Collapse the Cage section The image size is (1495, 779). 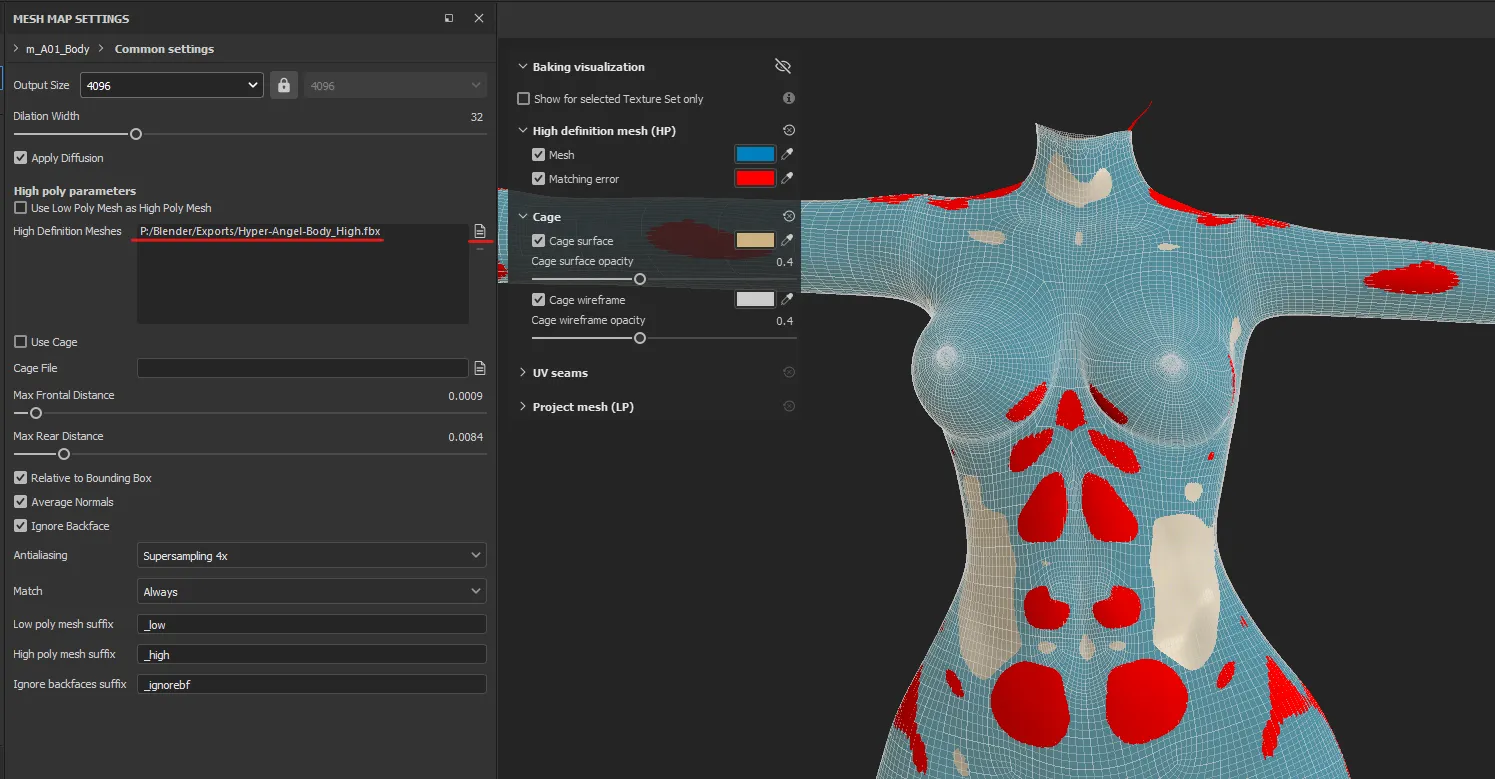coord(522,217)
